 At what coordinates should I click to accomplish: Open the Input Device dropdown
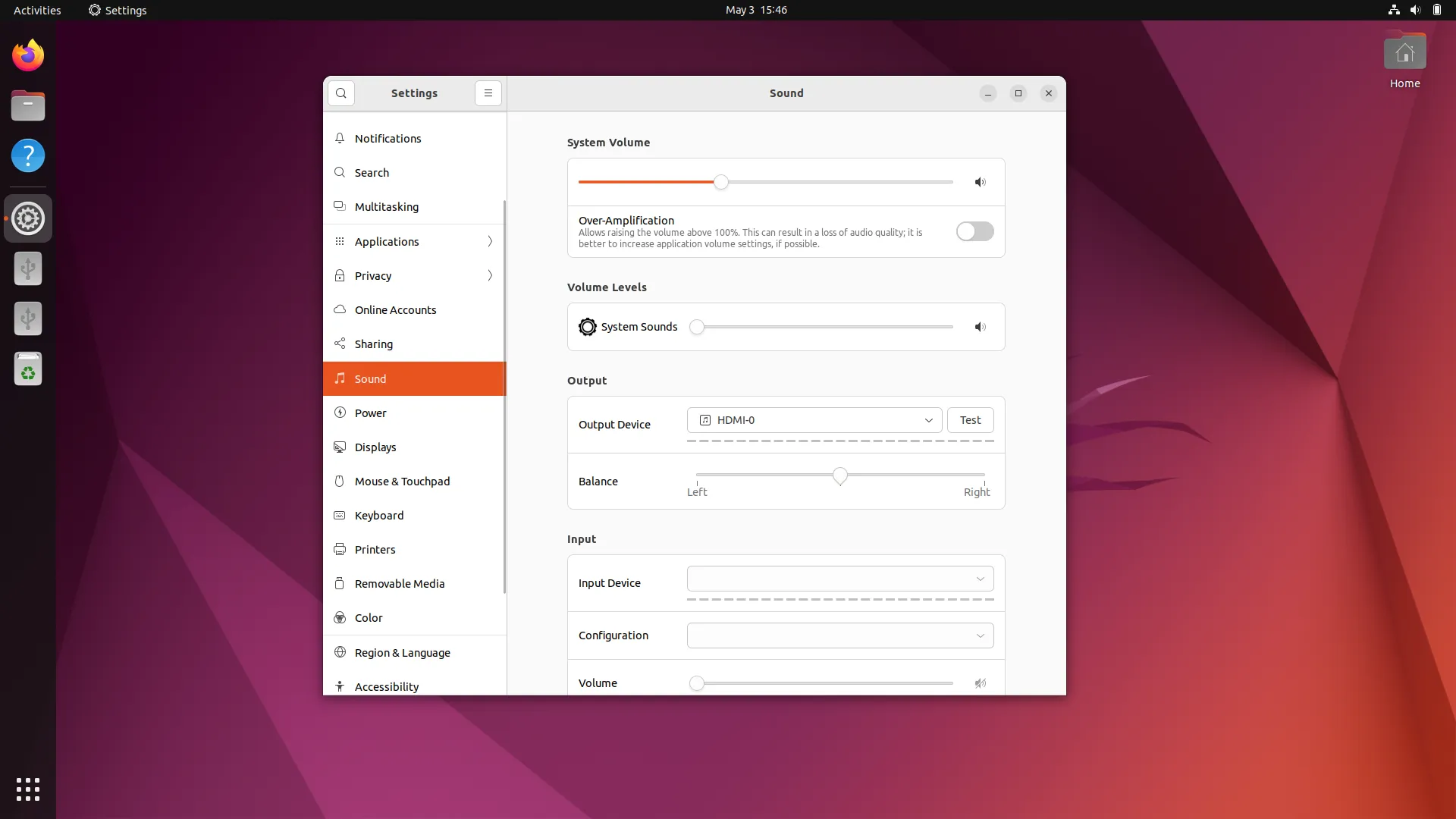(x=839, y=579)
